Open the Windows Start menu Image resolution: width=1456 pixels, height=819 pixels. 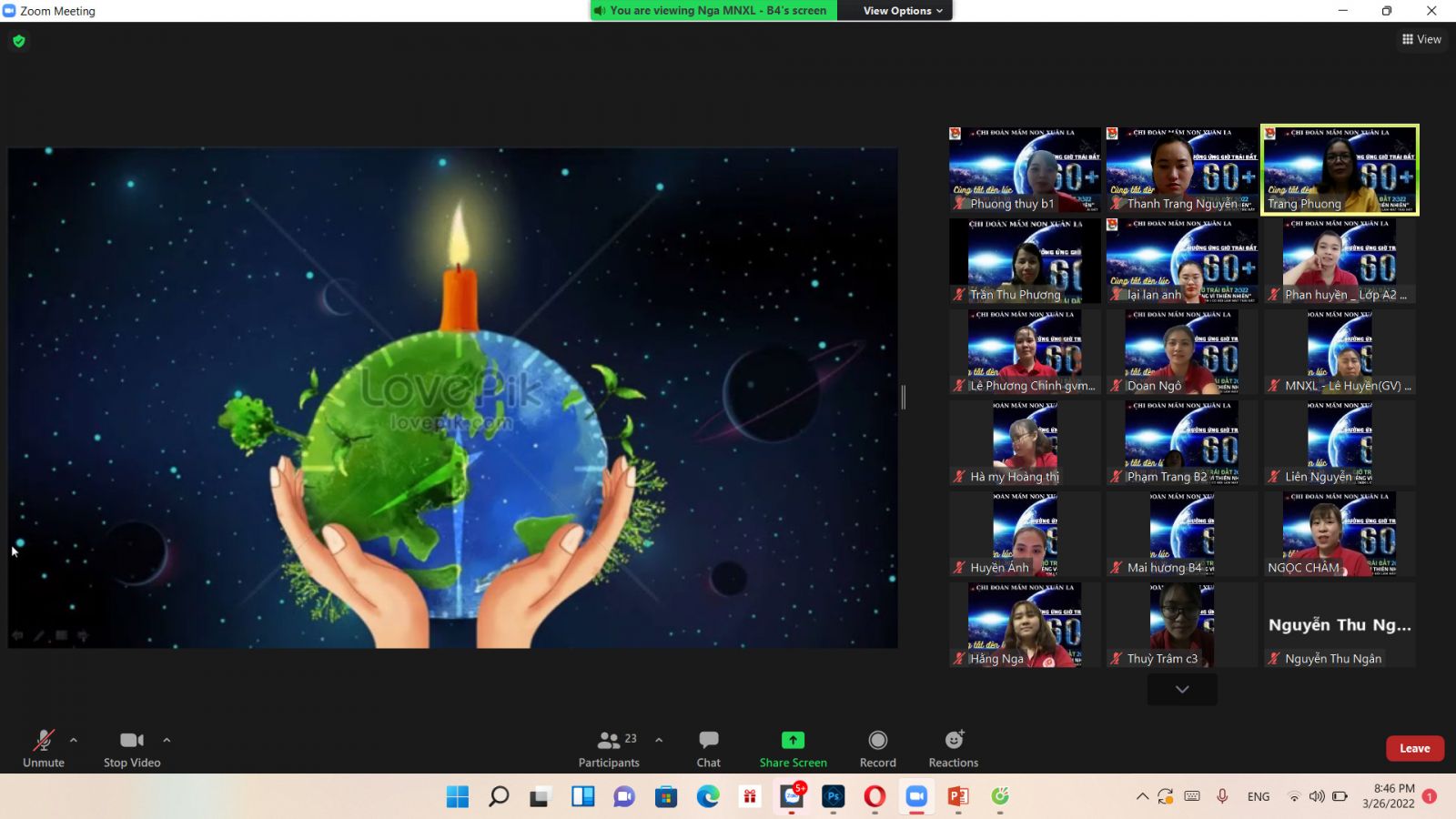click(x=457, y=796)
